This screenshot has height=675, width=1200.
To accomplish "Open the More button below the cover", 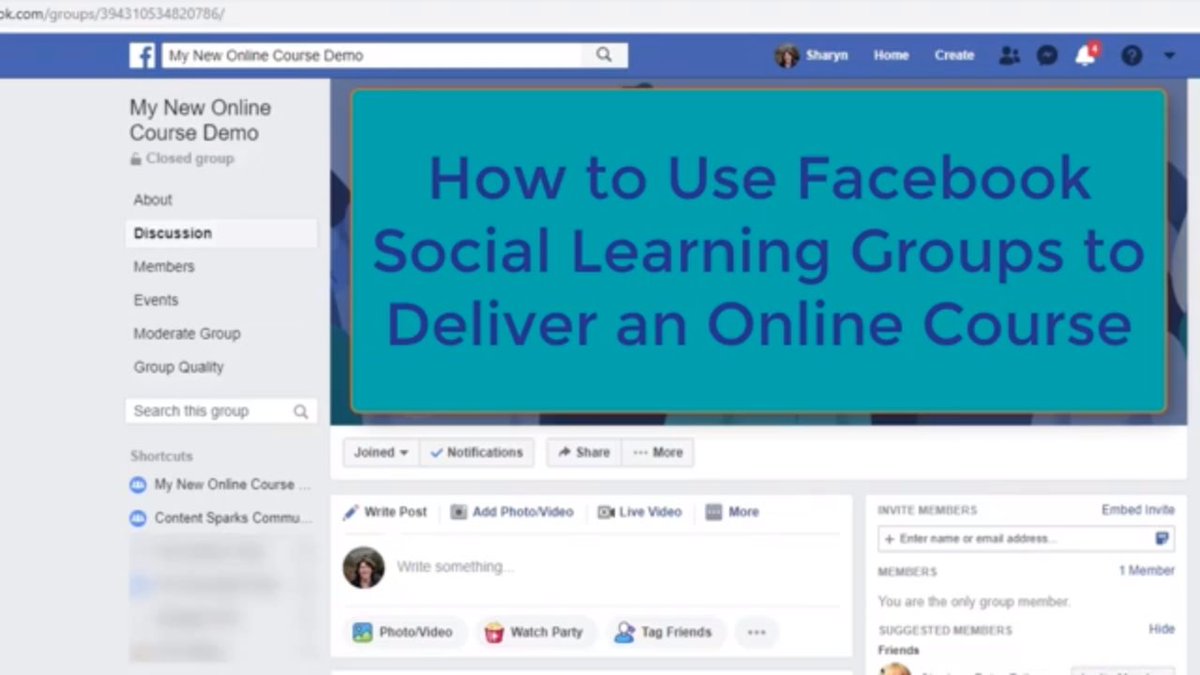I will (657, 452).
